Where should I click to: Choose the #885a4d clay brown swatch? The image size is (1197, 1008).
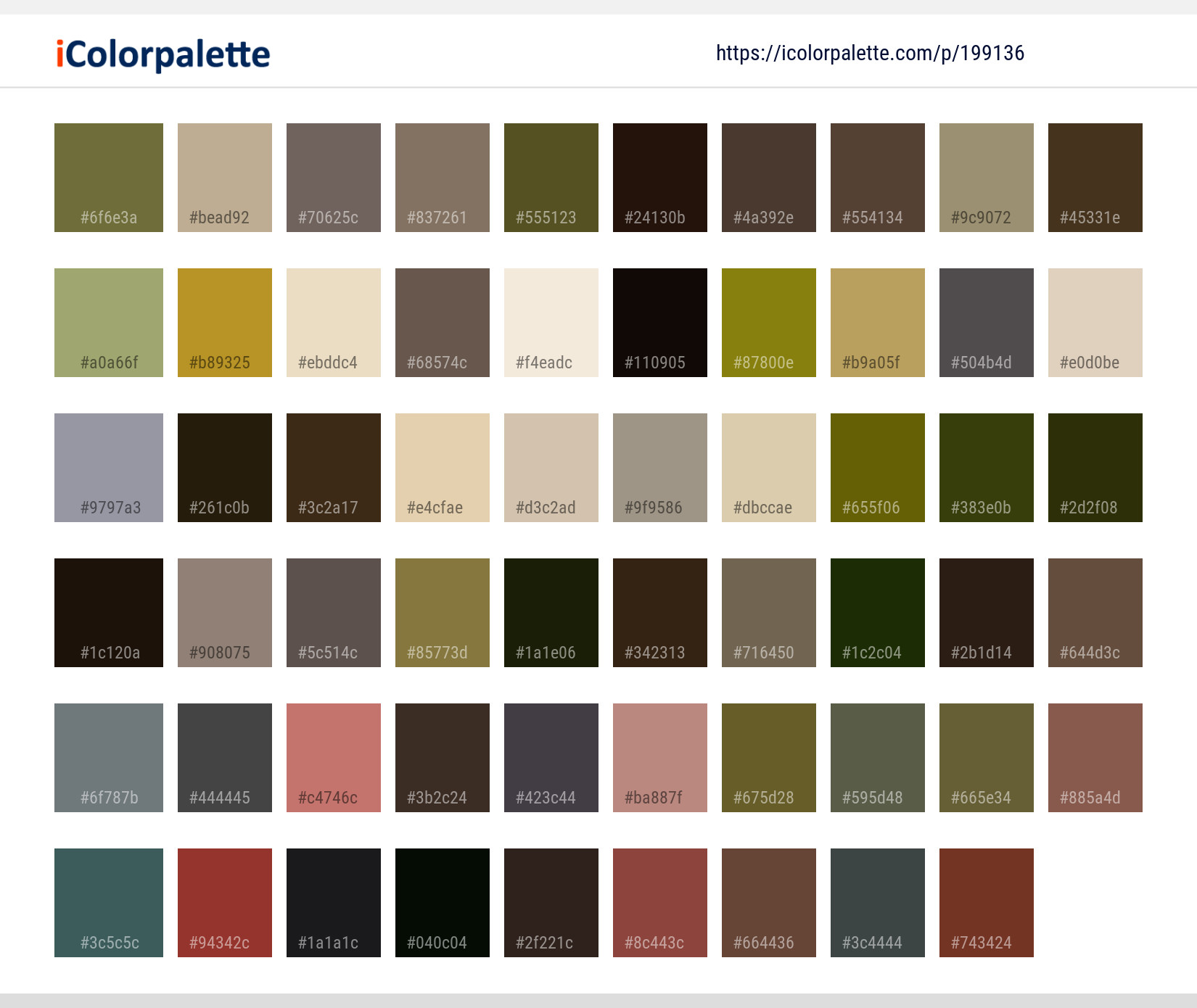click(x=1095, y=758)
